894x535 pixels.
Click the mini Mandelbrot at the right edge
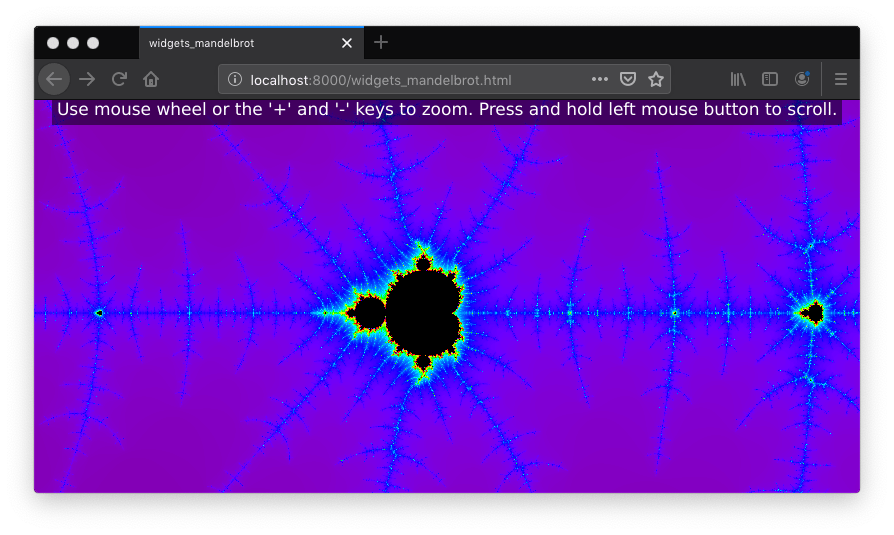[814, 314]
